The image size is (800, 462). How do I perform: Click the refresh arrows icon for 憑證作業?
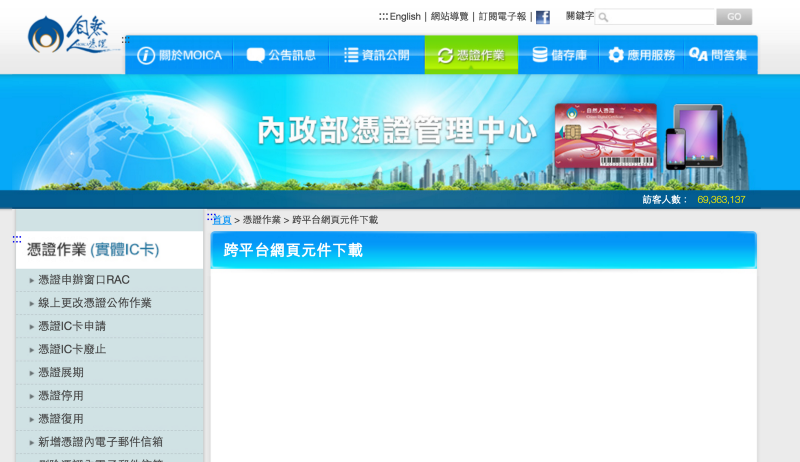[x=445, y=56]
